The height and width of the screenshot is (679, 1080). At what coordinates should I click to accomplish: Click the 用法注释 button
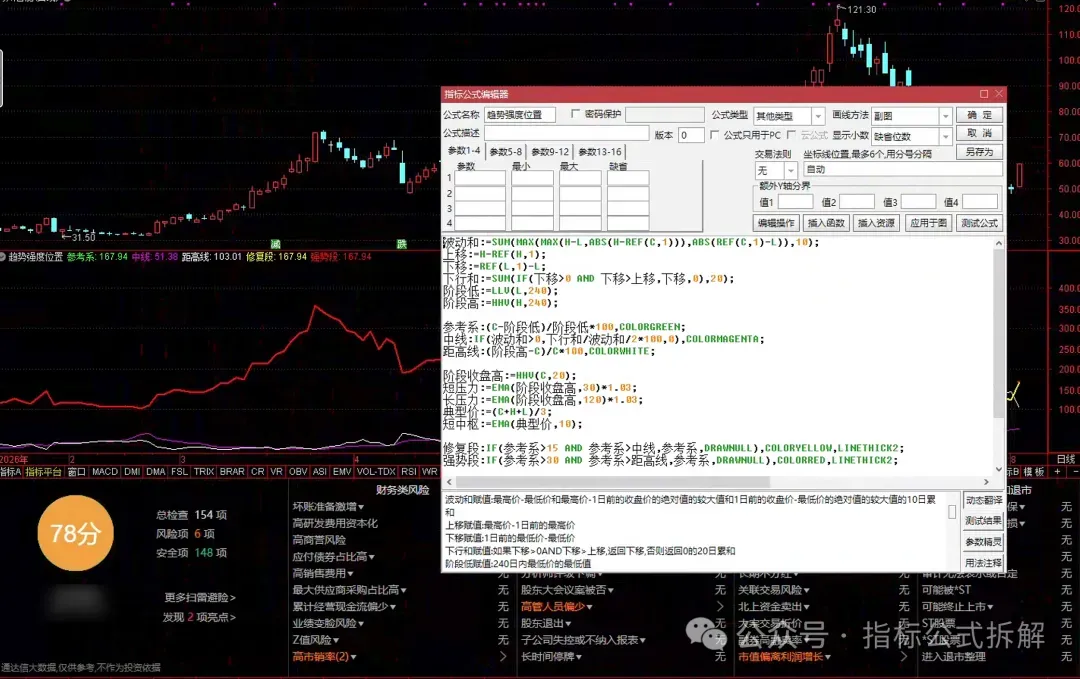984,563
